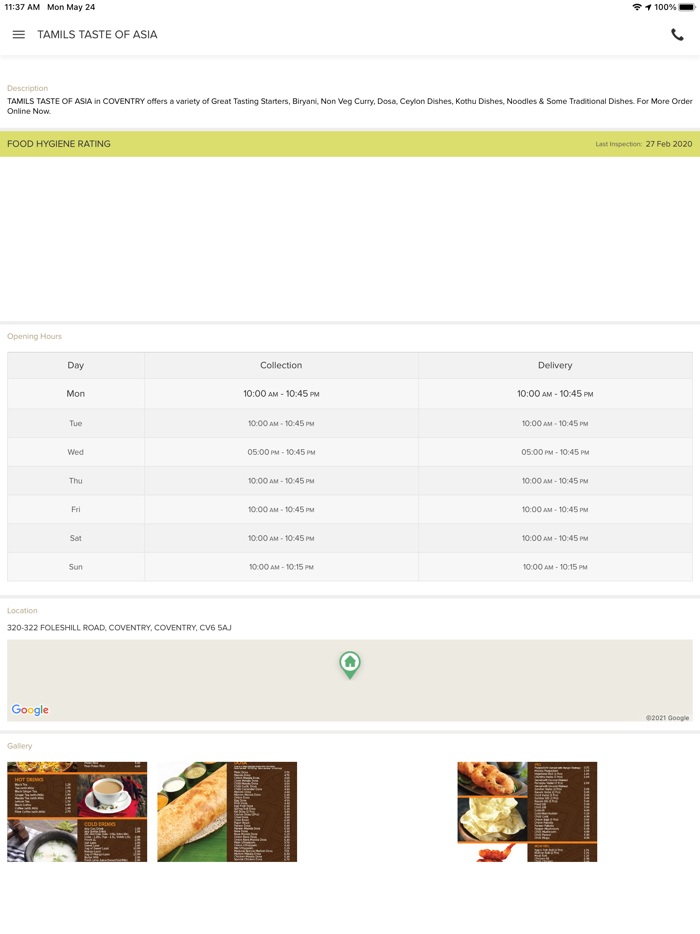Click the Mon row day cell
This screenshot has height=934, width=700.
click(76, 394)
